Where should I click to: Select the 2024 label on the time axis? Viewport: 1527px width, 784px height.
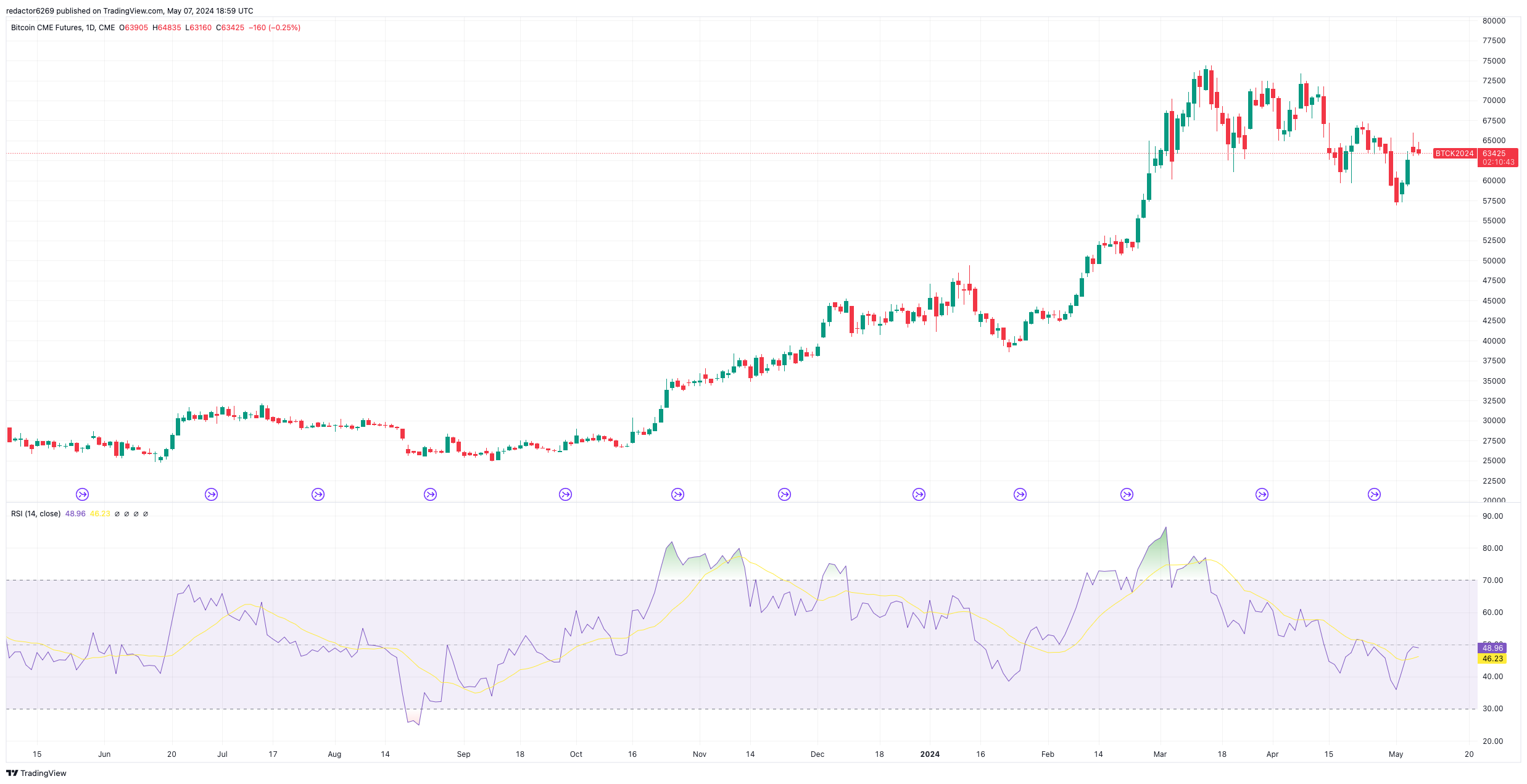(930, 754)
